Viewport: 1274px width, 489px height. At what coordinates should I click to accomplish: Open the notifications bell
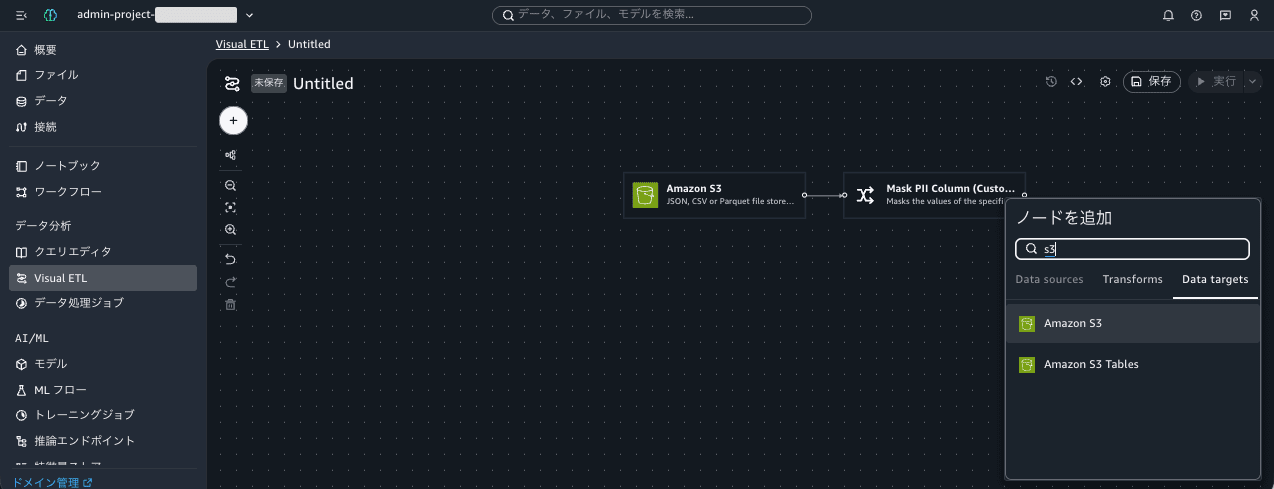point(1168,15)
